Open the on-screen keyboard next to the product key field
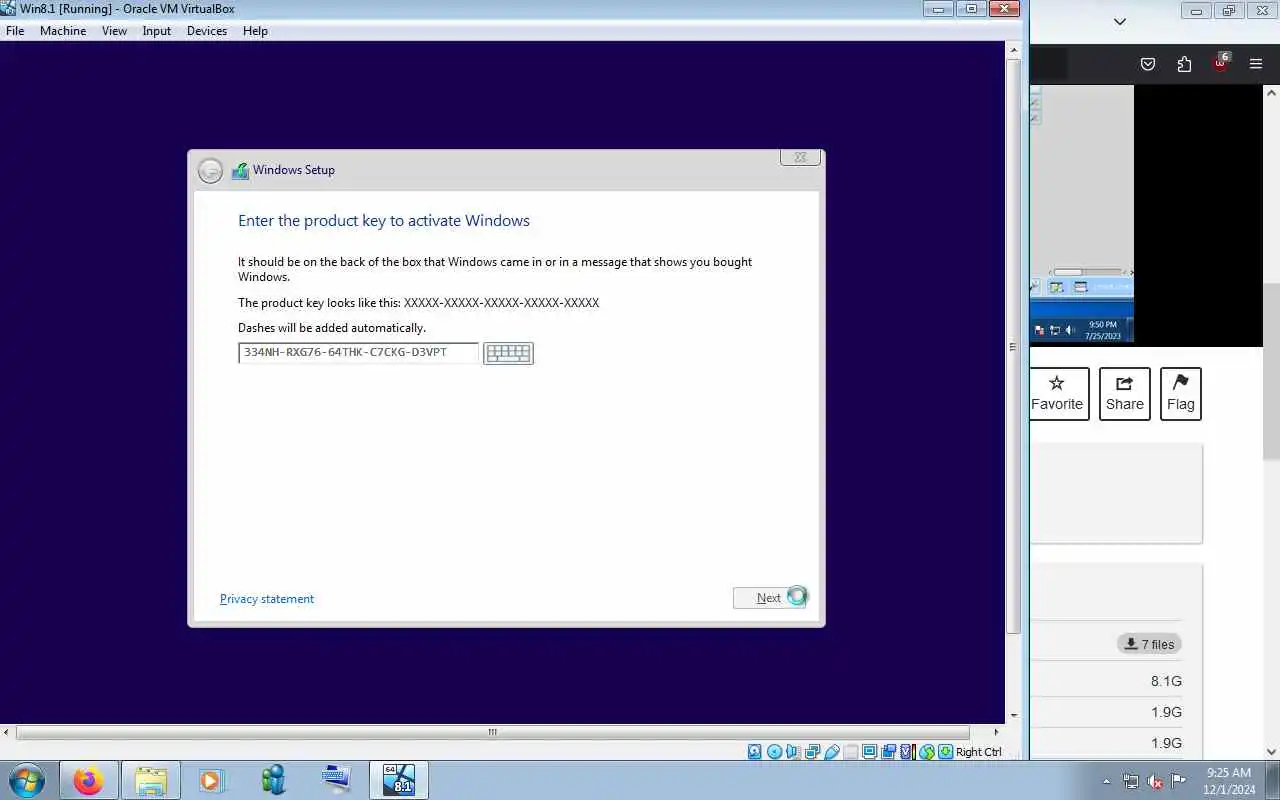Image resolution: width=1280 pixels, height=800 pixels. tap(508, 353)
